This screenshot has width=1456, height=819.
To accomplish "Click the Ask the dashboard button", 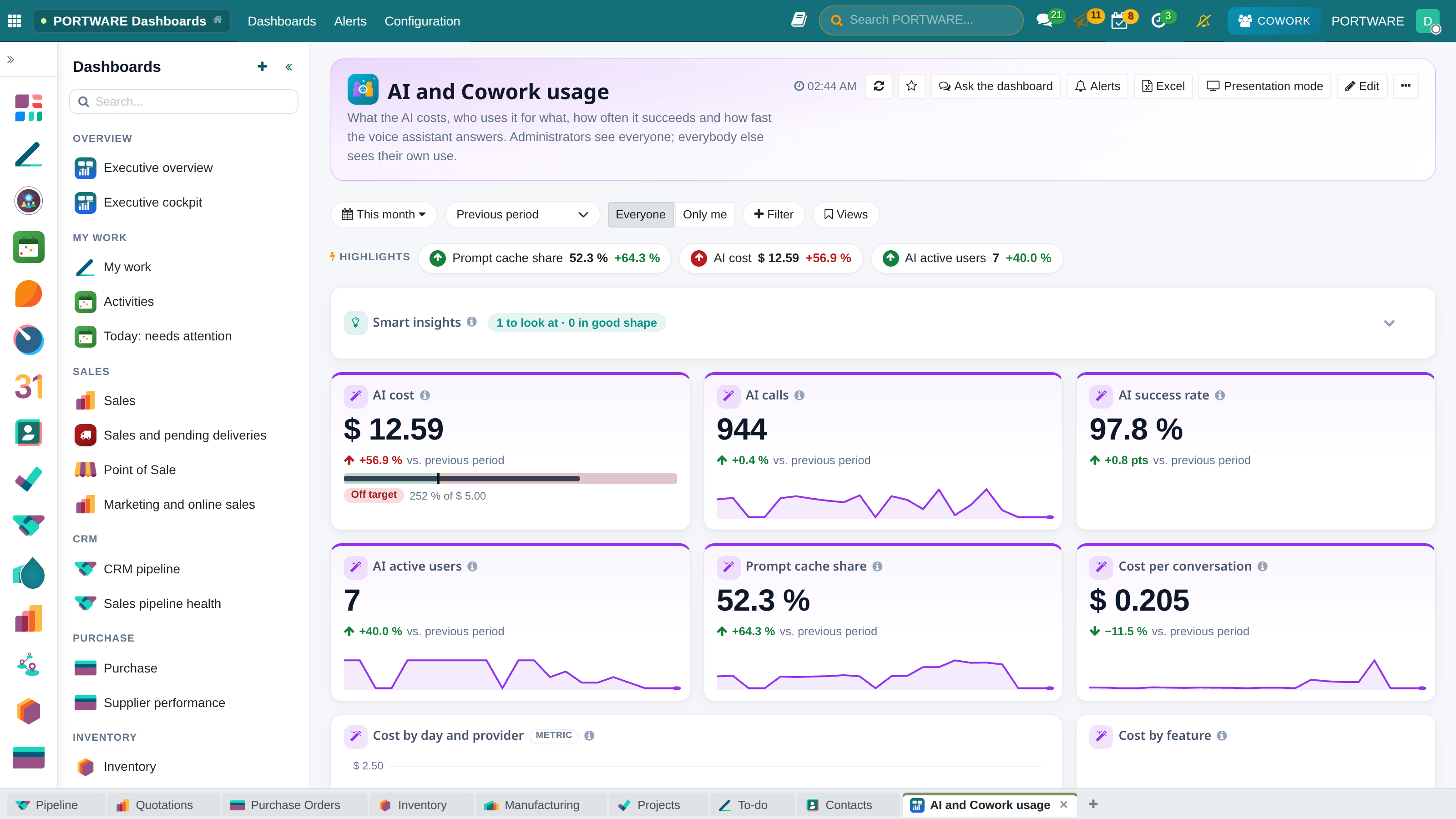I will click(x=996, y=86).
